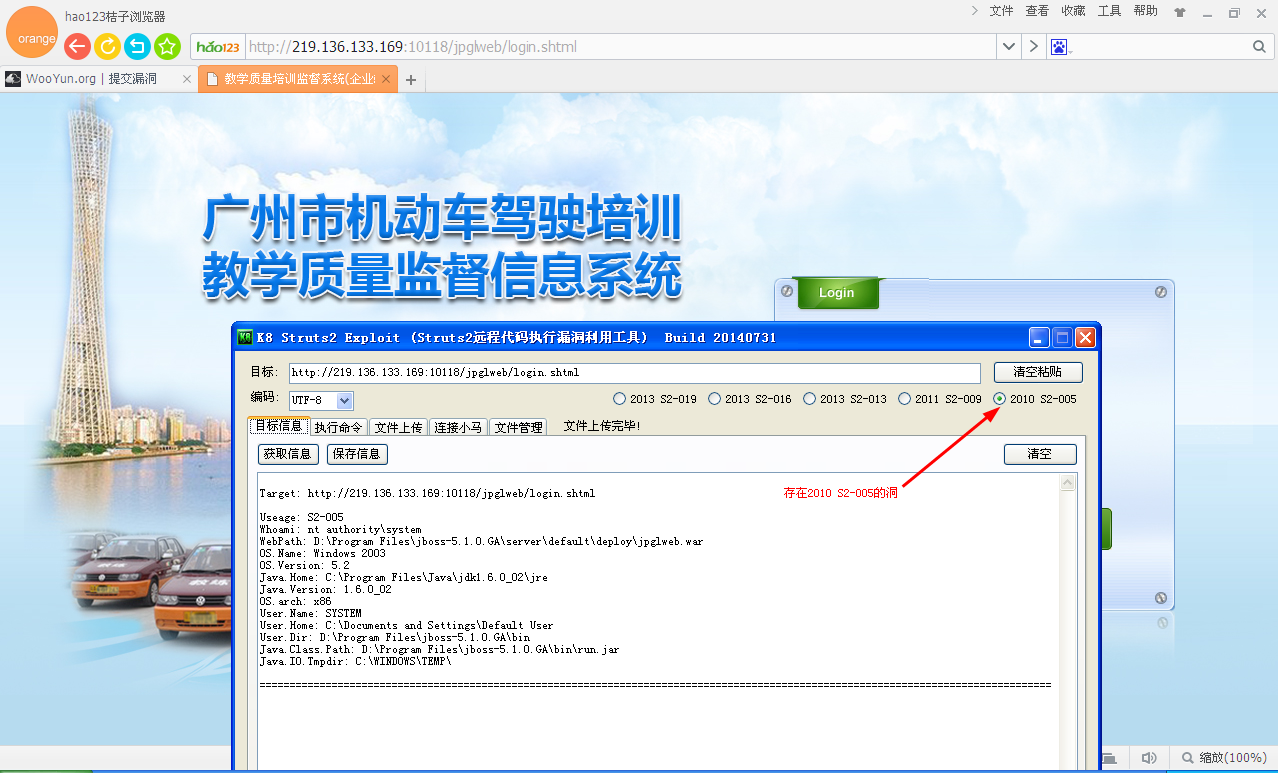Click the 清空 button
1278x773 pixels.
[1040, 454]
